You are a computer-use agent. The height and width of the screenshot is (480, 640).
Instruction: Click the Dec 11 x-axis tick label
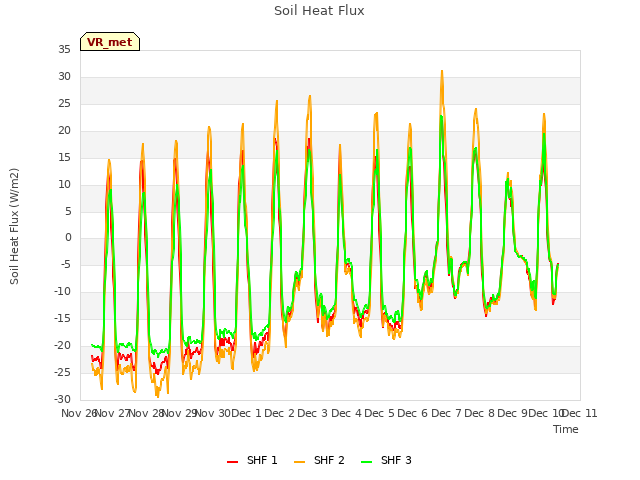pyautogui.click(x=580, y=413)
